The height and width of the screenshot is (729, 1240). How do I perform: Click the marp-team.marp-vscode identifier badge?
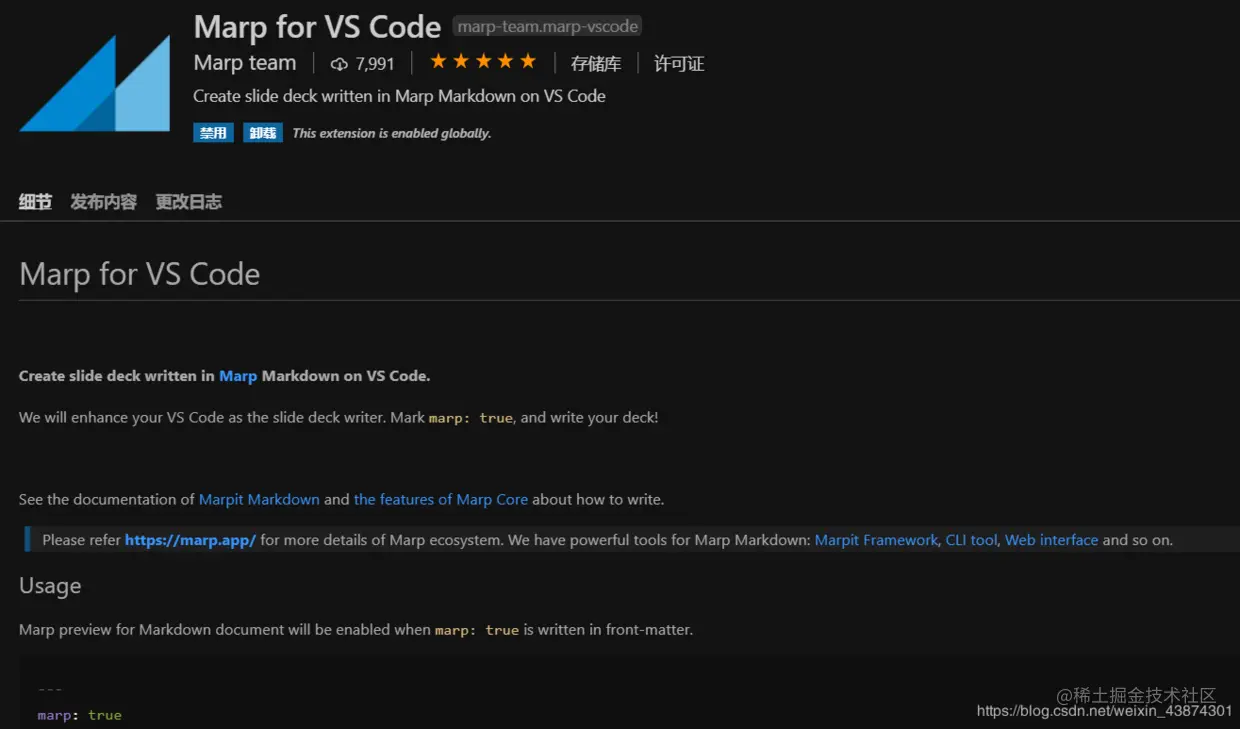click(548, 27)
